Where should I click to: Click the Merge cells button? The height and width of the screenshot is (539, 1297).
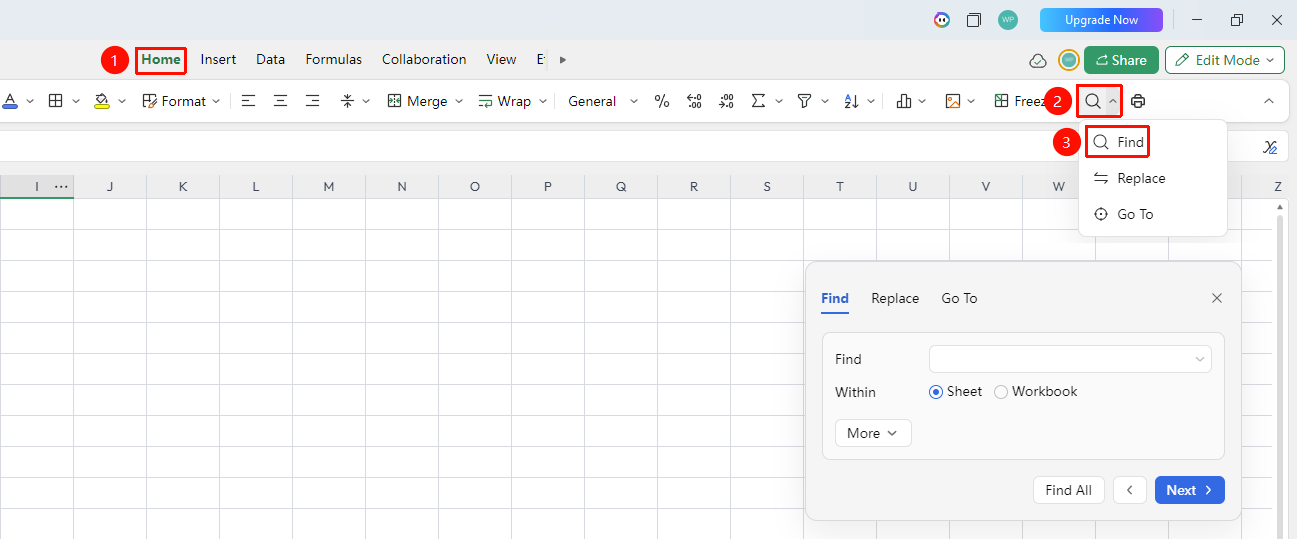(417, 101)
